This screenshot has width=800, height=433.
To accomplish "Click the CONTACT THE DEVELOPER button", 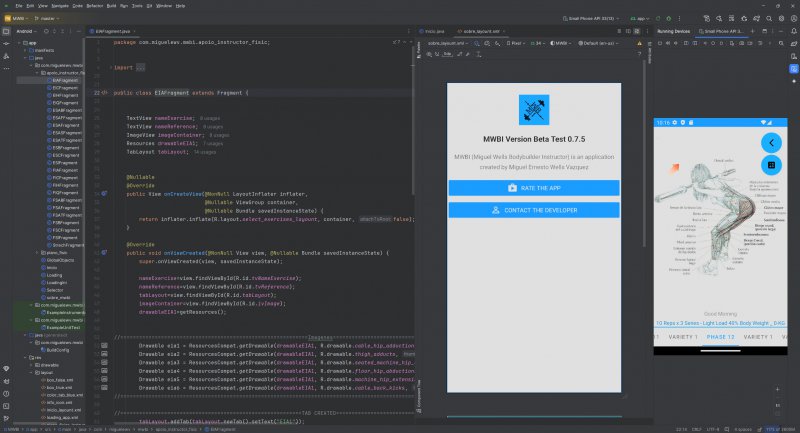I will click(x=534, y=210).
